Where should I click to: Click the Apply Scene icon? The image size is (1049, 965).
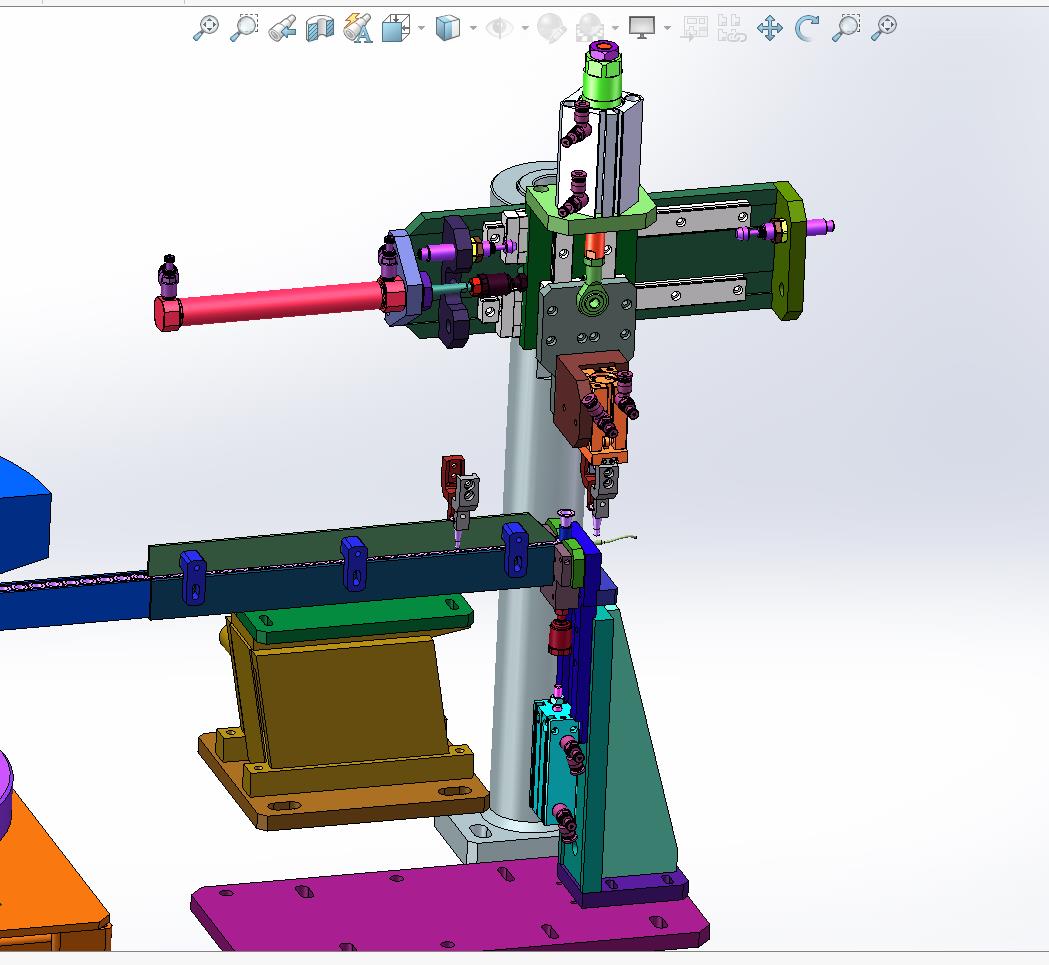(589, 28)
